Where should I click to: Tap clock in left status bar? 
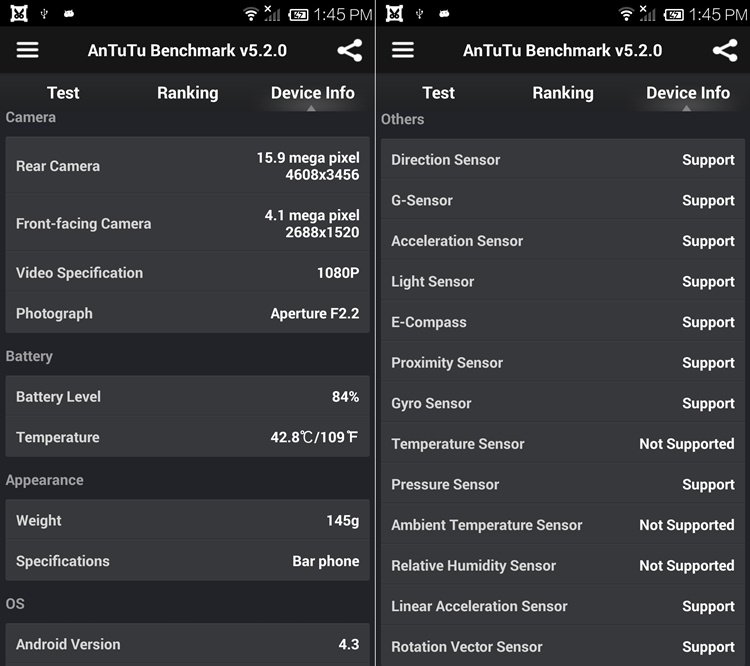pyautogui.click(x=342, y=15)
